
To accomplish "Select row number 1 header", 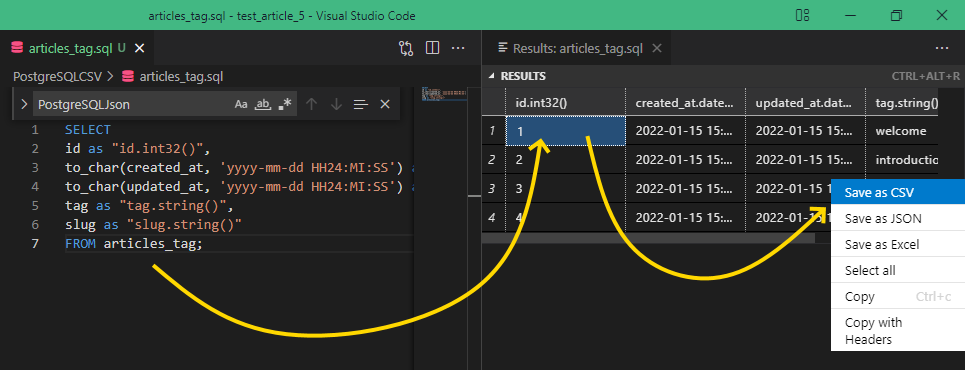I will 493,131.
